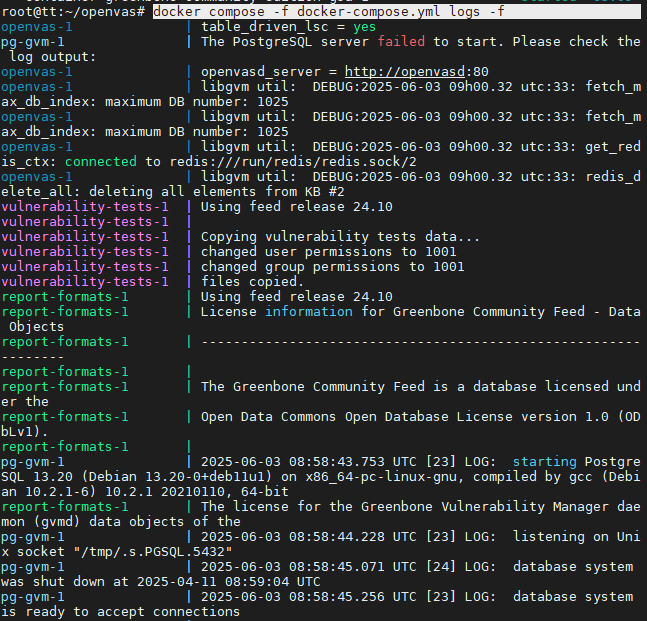This screenshot has height=621, width=647.
Task: Select 'redis:///run/redis/redis.sock/2' path
Action: pos(293,161)
